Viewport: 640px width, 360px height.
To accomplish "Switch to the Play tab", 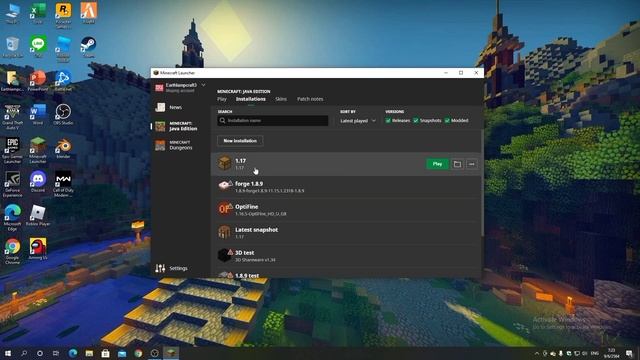I will [x=222, y=99].
